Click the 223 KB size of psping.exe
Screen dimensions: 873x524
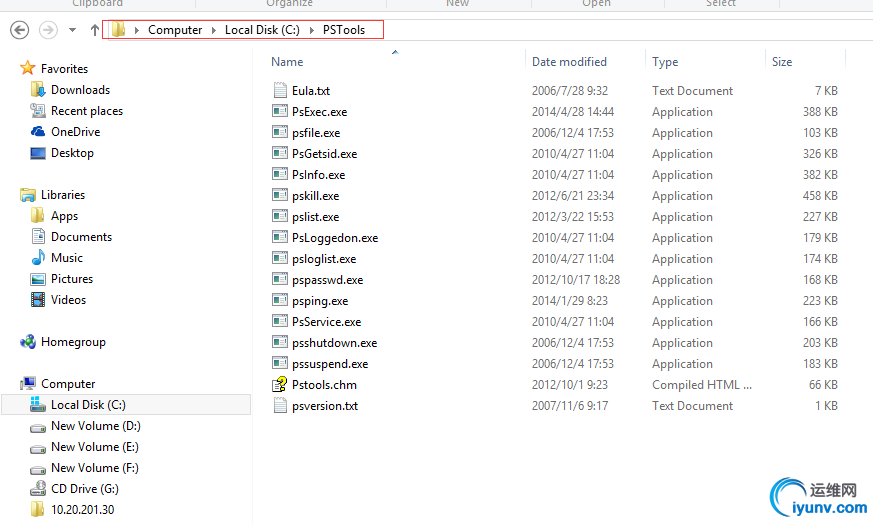(820, 301)
